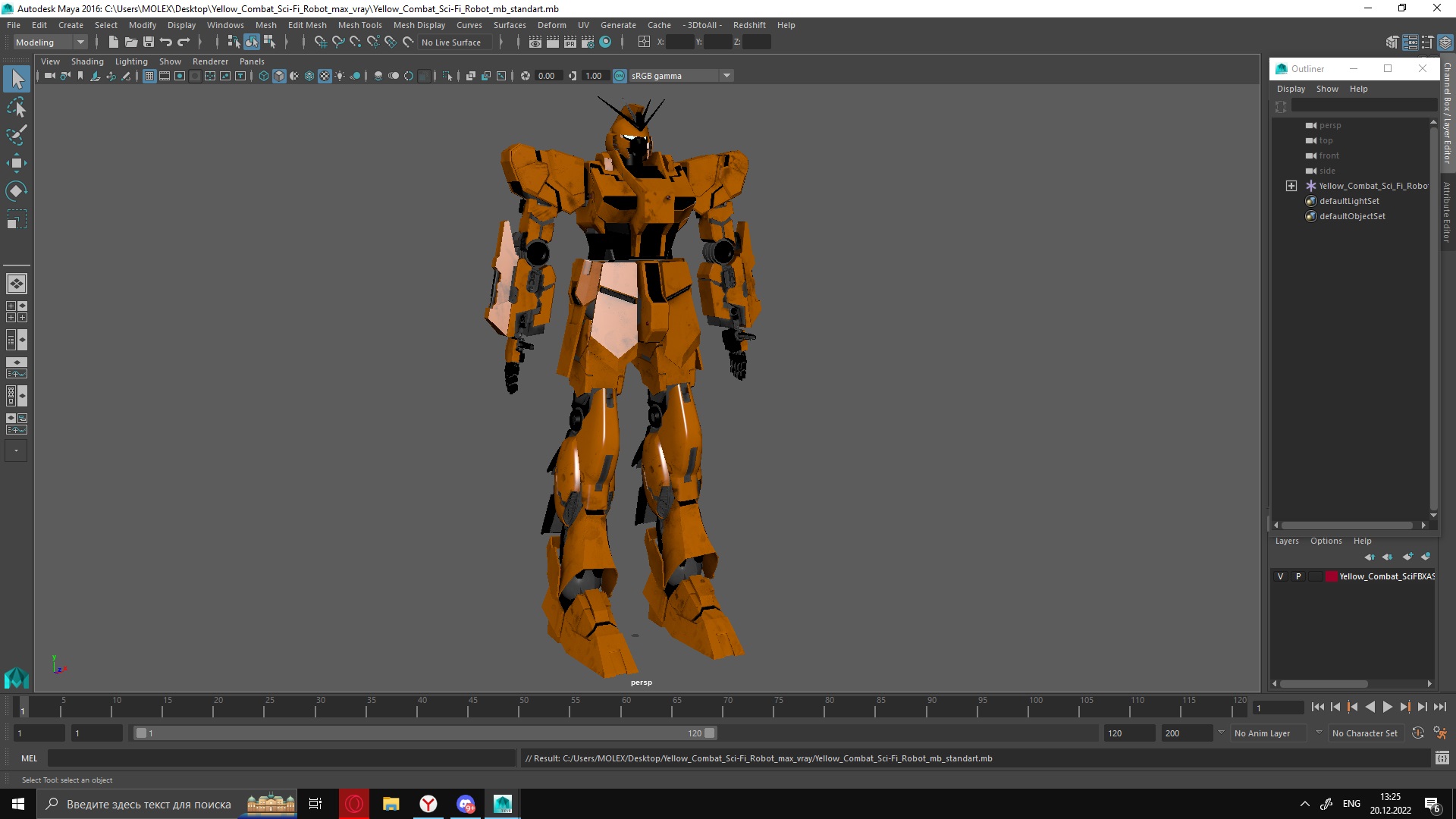This screenshot has height=819, width=1456.
Task: Open the Outliner Display menu
Action: (1291, 89)
